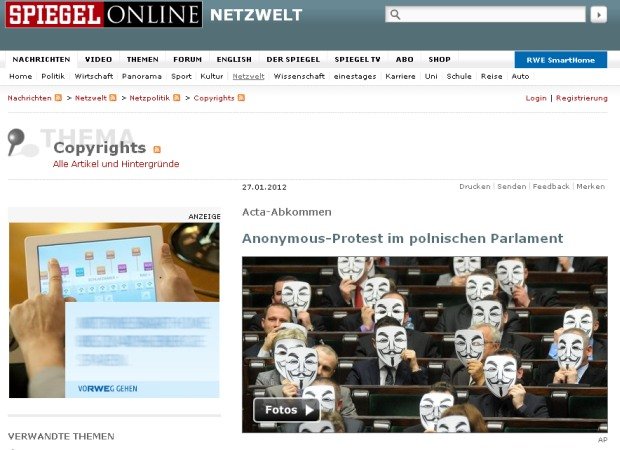Click the Registrierung link
The image size is (620, 450).
(582, 98)
